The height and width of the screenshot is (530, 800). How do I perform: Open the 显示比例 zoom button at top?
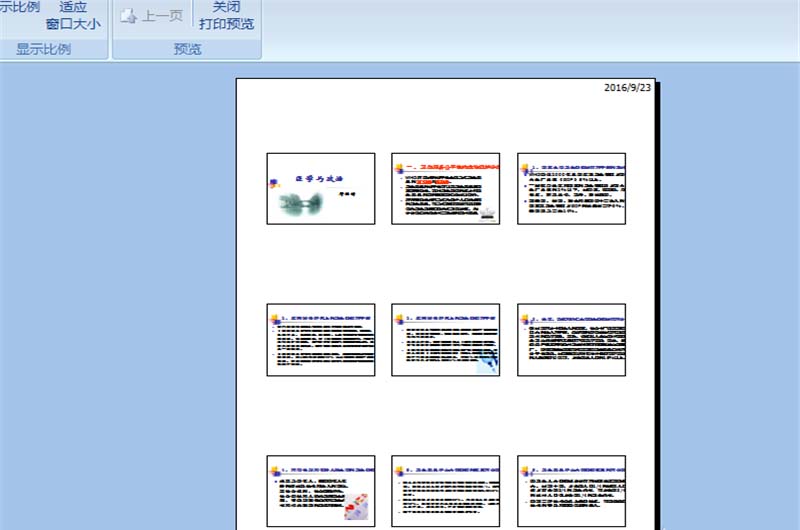[20, 8]
